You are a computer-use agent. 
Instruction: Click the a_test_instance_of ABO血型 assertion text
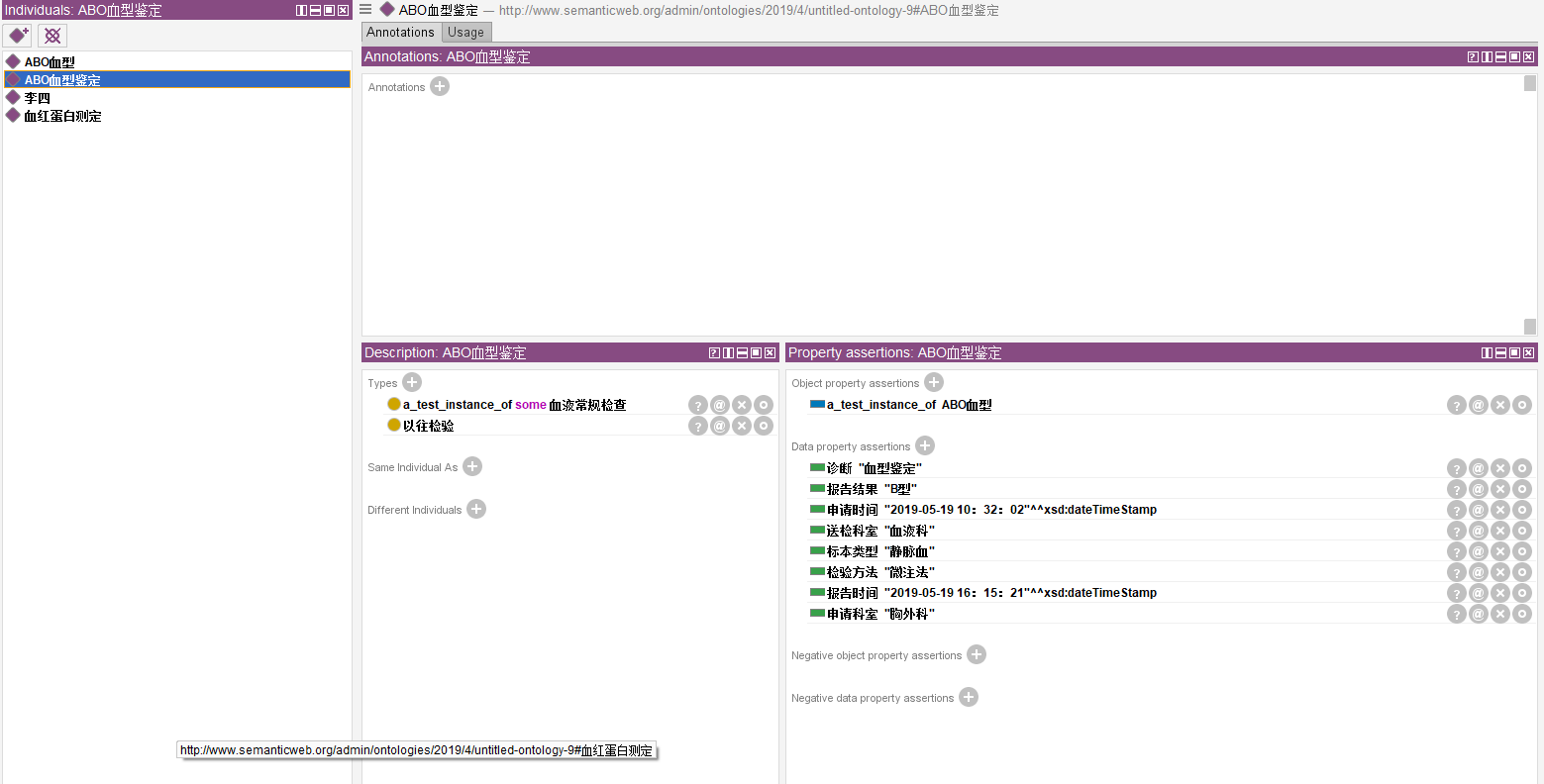tap(909, 405)
